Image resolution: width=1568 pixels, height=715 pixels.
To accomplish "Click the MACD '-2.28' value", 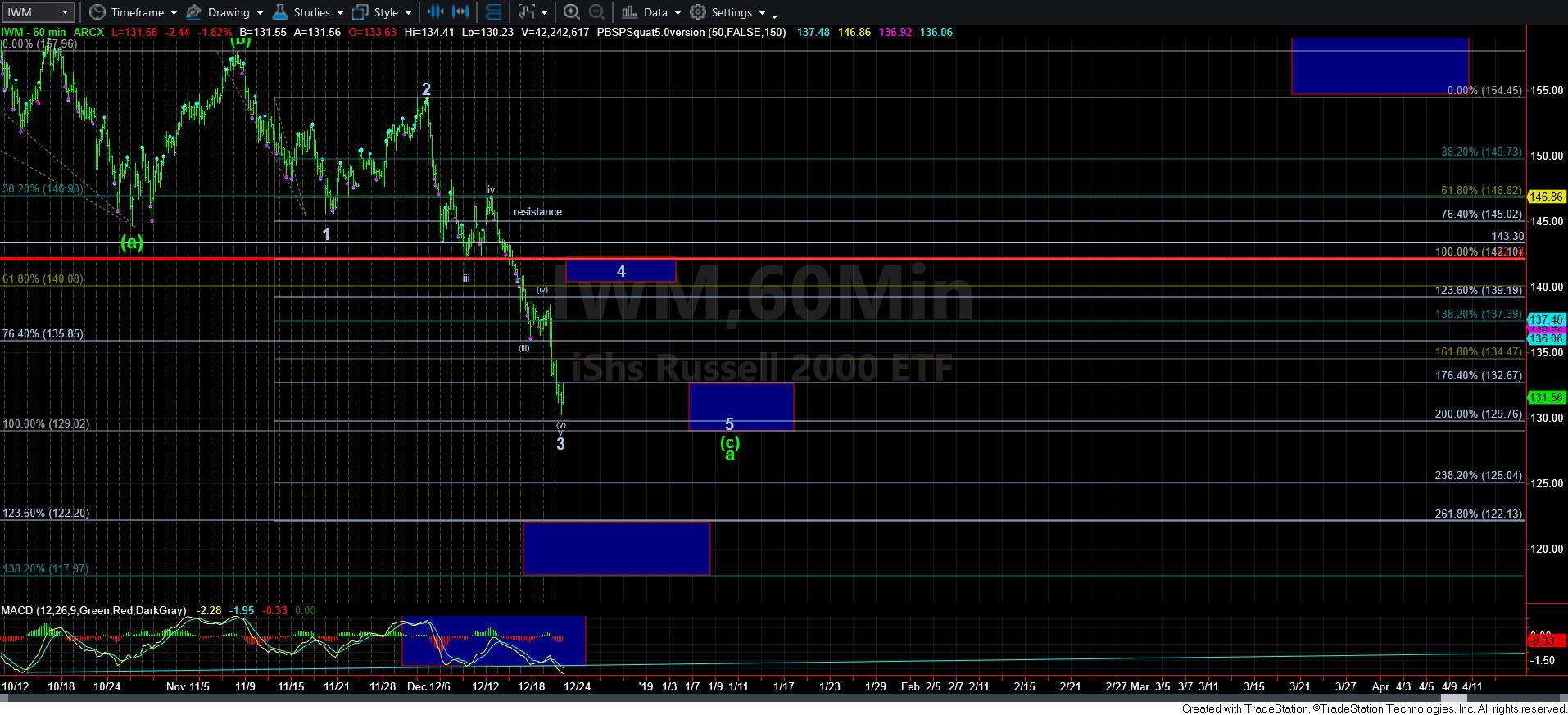I will pyautogui.click(x=210, y=610).
